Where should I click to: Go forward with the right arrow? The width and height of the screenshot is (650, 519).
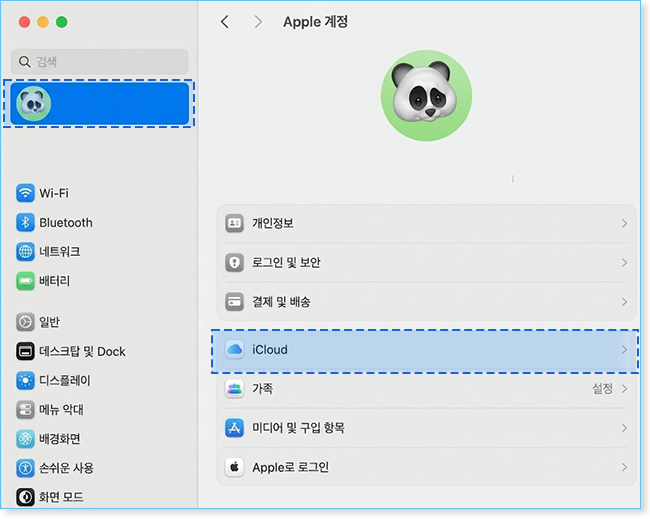pyautogui.click(x=258, y=22)
